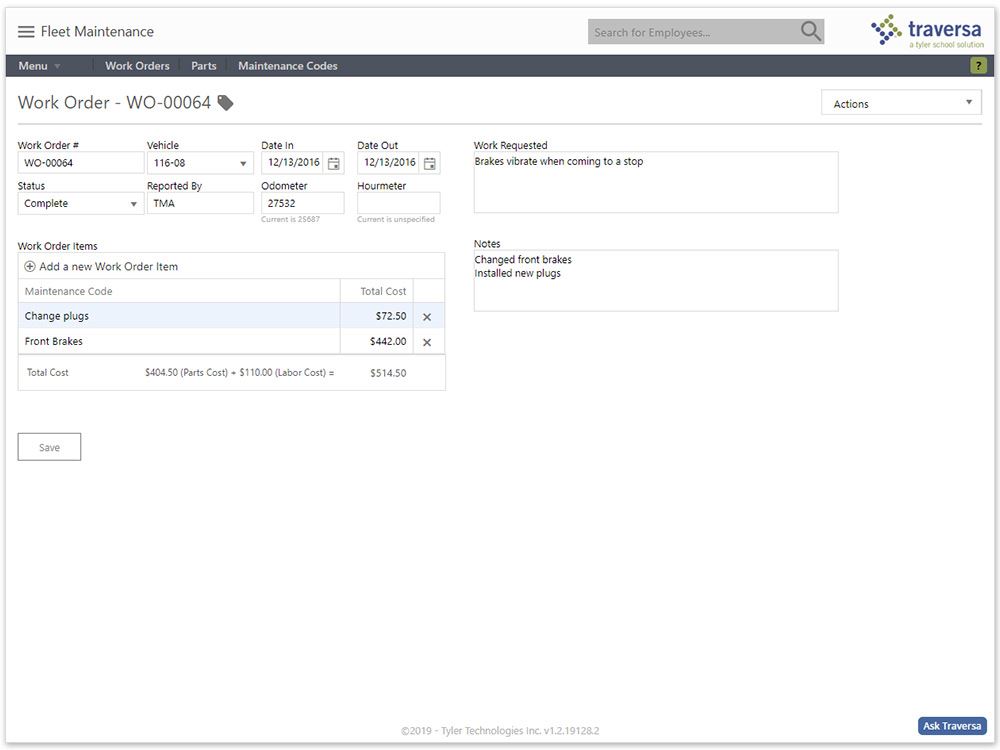Click the Traversa logo
This screenshot has width=1000, height=750.
coord(927,31)
